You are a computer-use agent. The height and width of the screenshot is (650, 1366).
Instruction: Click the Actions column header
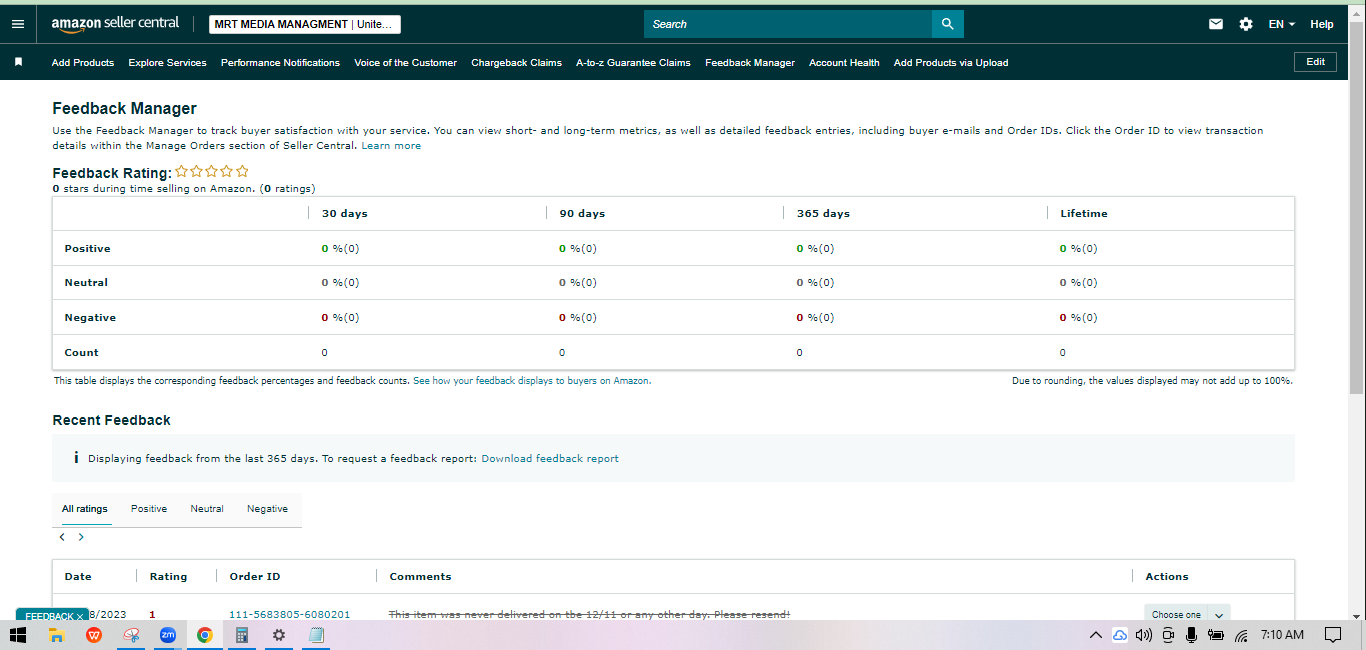(1167, 577)
